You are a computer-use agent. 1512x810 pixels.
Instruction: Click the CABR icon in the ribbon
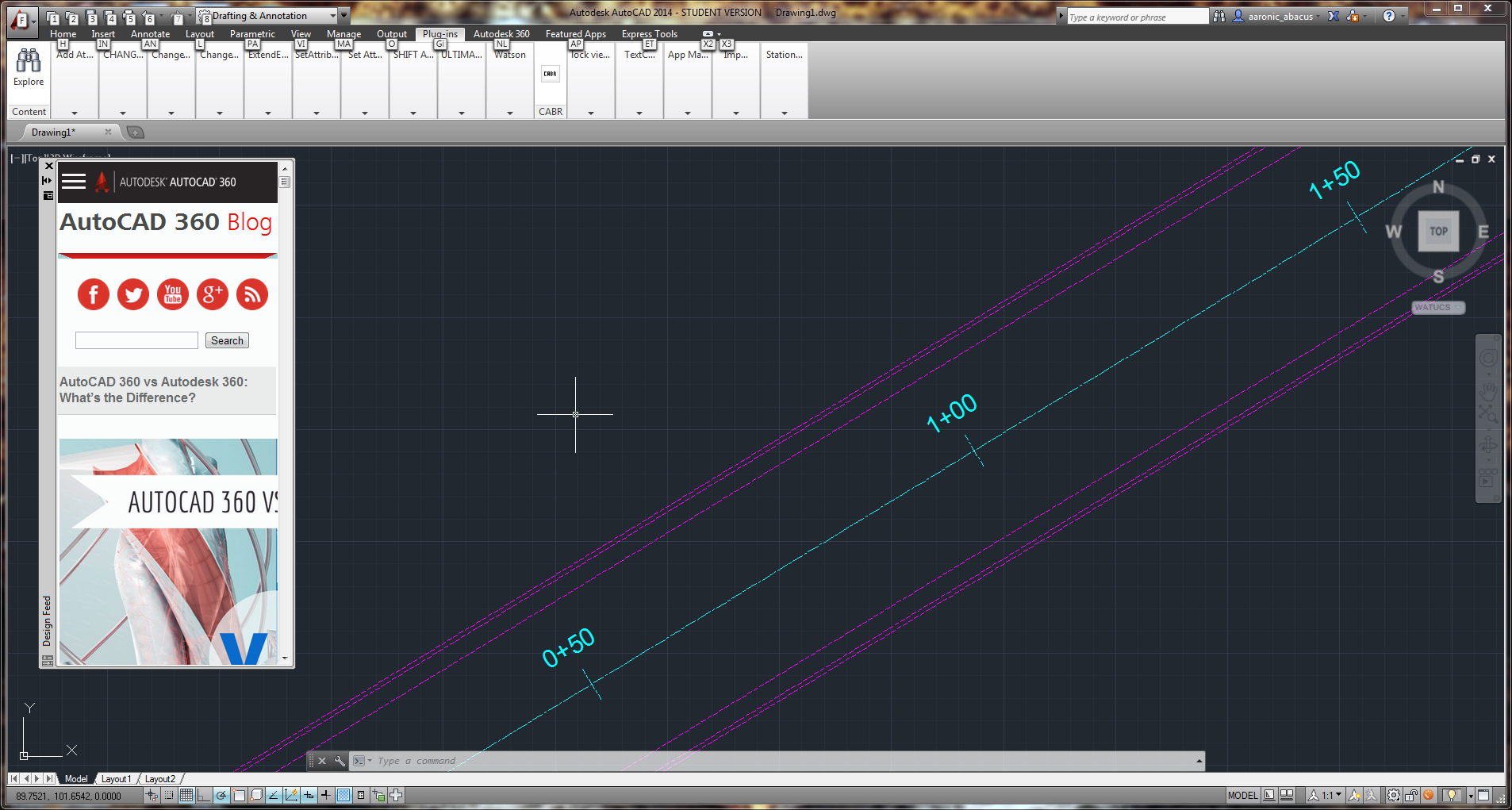(x=551, y=74)
